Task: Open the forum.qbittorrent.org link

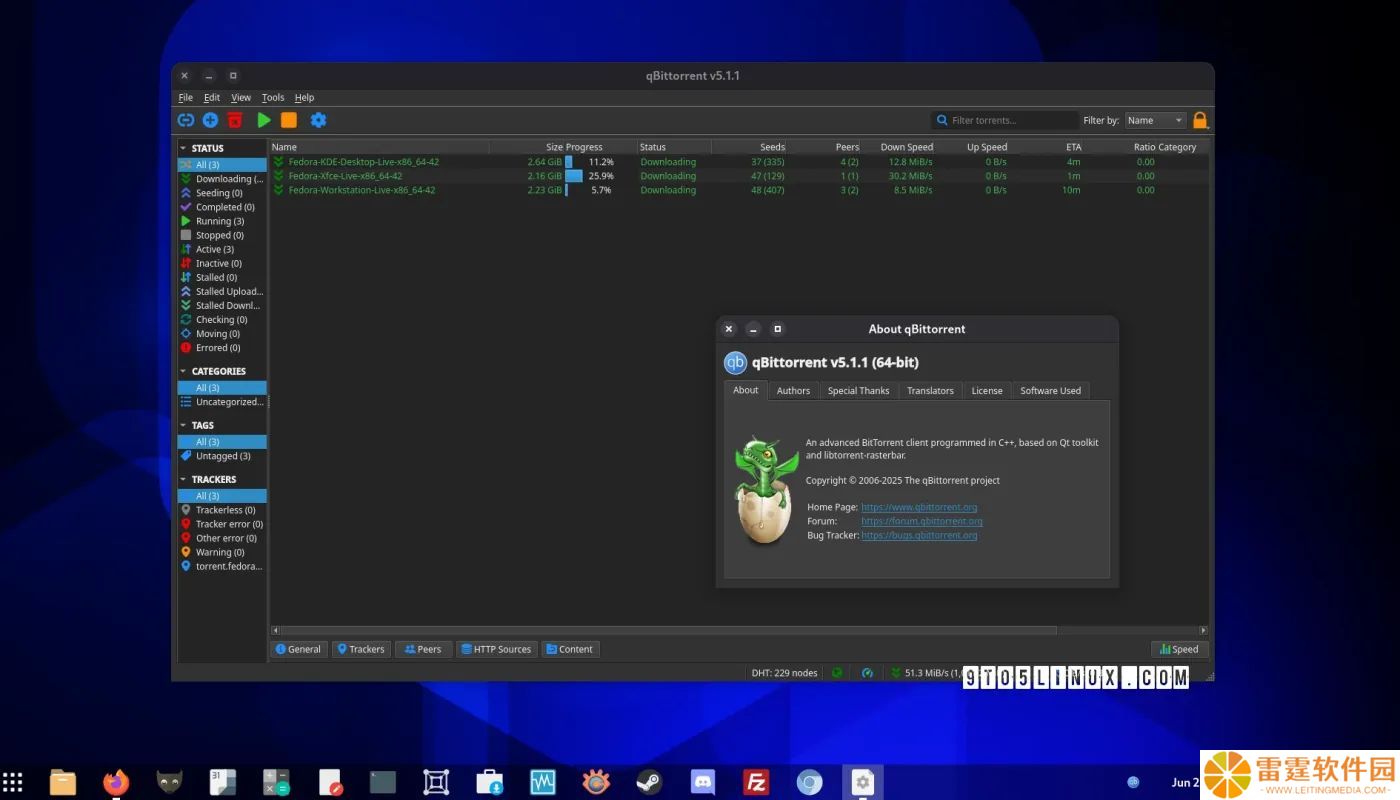Action: click(922, 521)
